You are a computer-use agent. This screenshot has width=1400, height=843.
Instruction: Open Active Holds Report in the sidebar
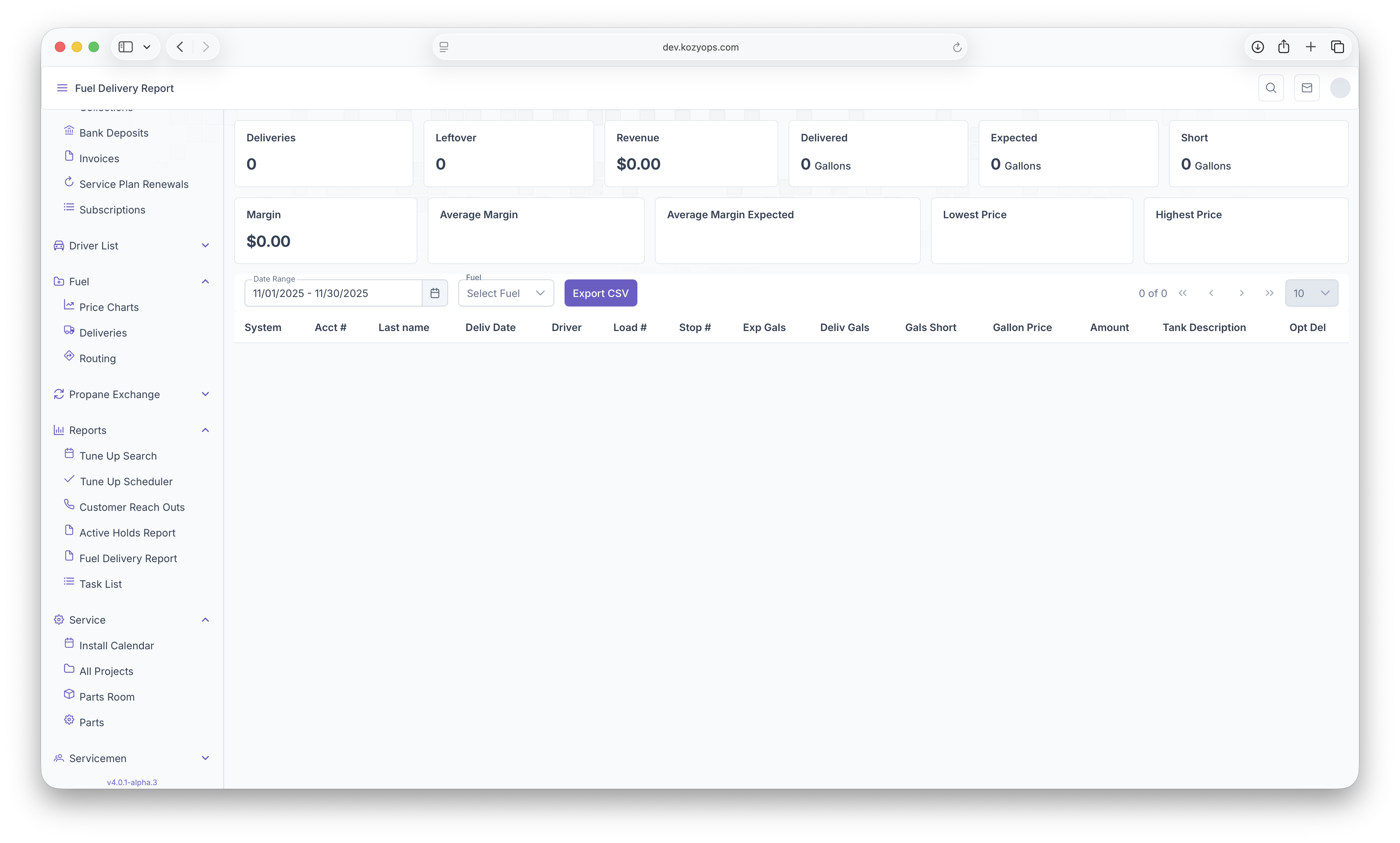[x=127, y=533]
